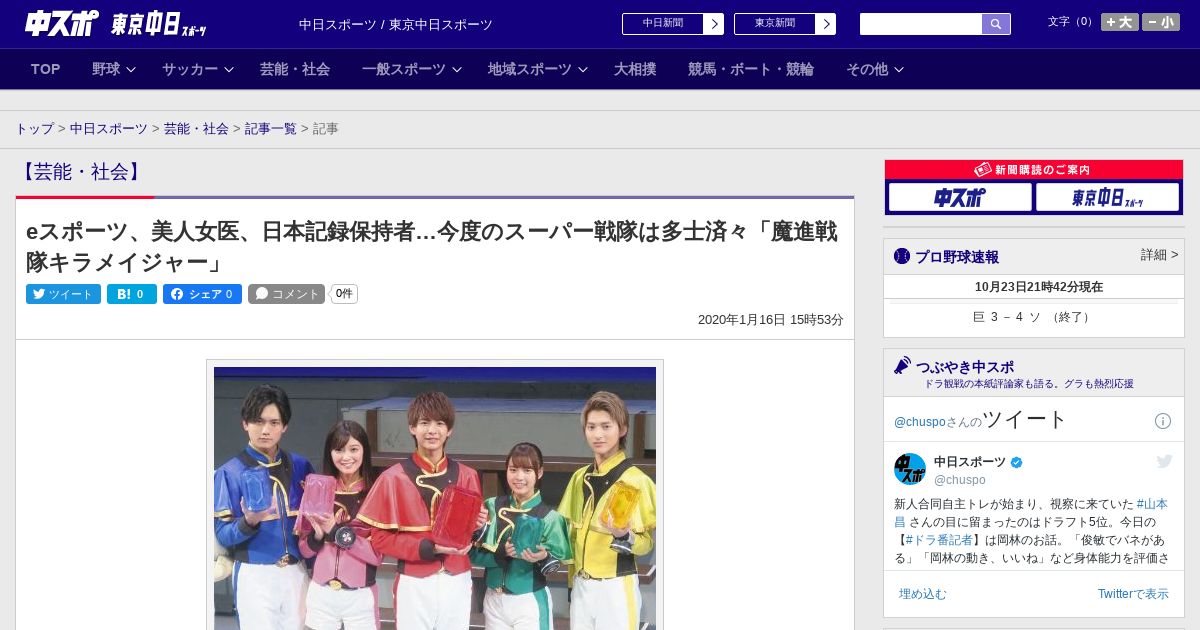This screenshot has height=630, width=1200.
Task: Click the Chunichi Sports logo in header
Action: click(62, 23)
